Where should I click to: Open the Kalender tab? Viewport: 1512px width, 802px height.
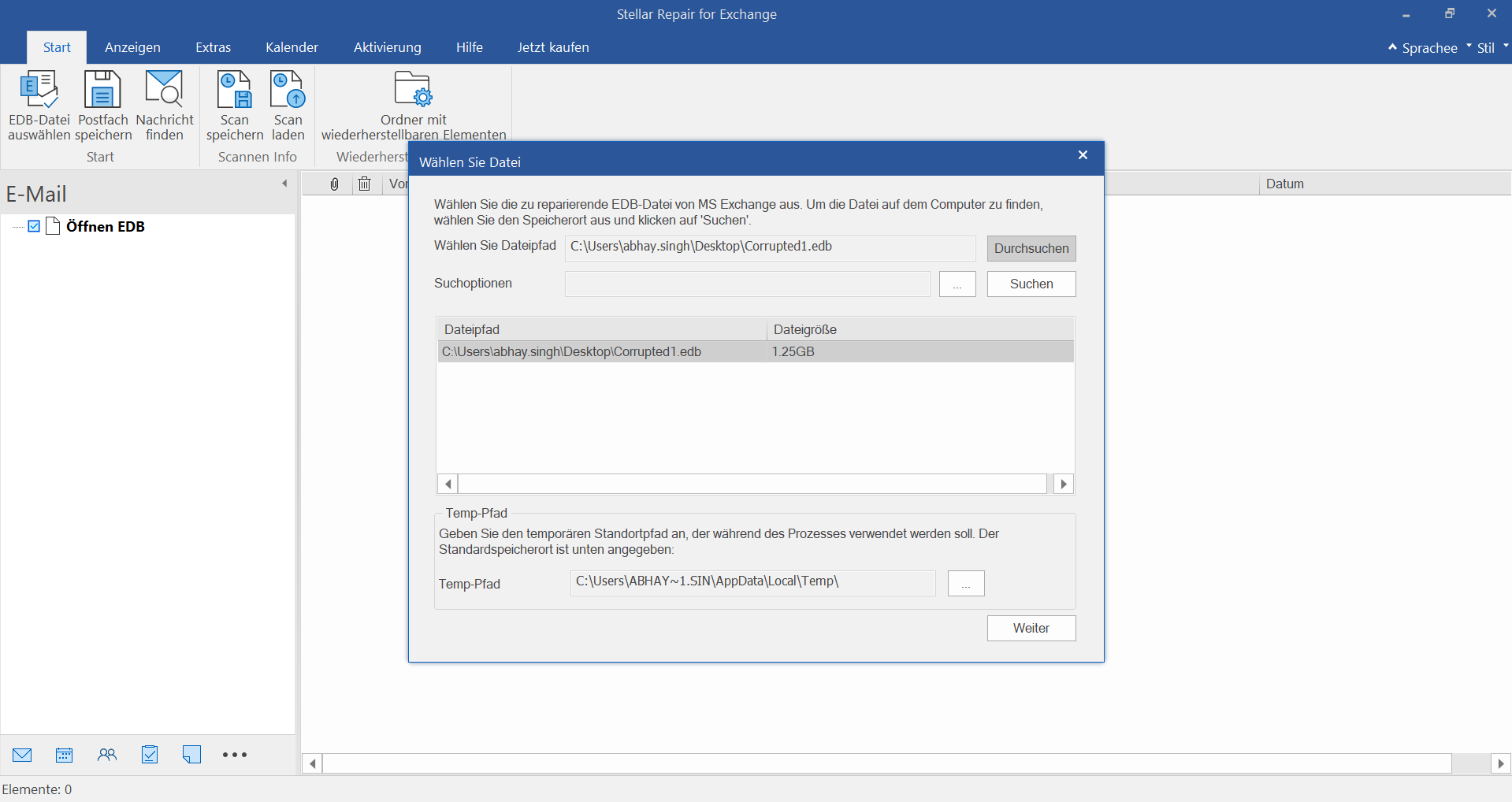(292, 47)
